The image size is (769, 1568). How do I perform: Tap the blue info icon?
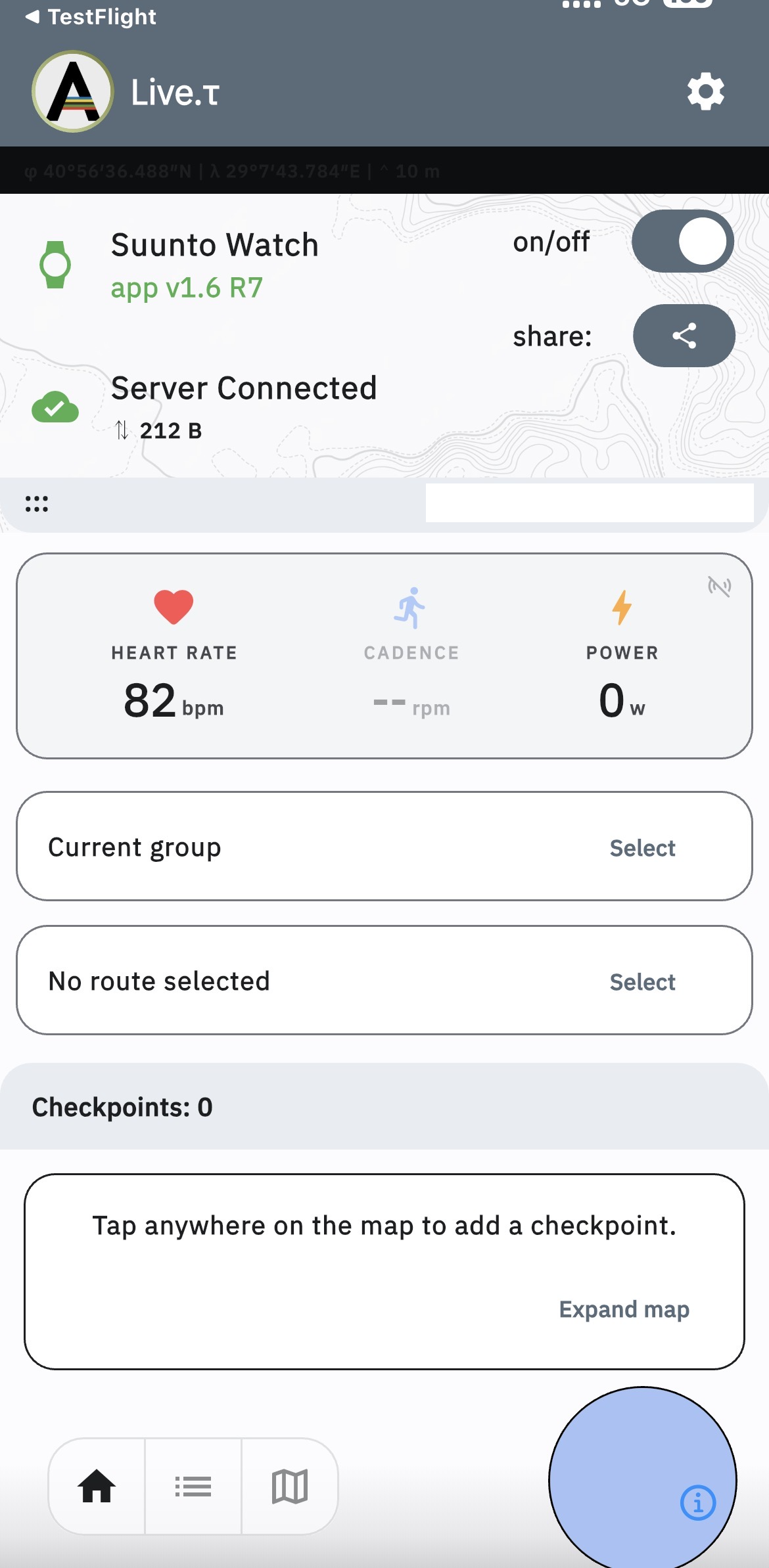coord(697,1502)
